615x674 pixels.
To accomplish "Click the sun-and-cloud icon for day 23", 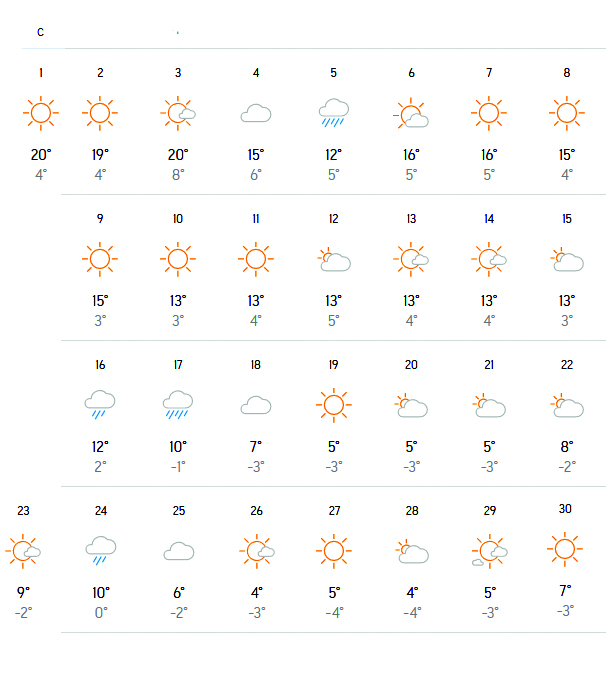I will (x=23, y=551).
